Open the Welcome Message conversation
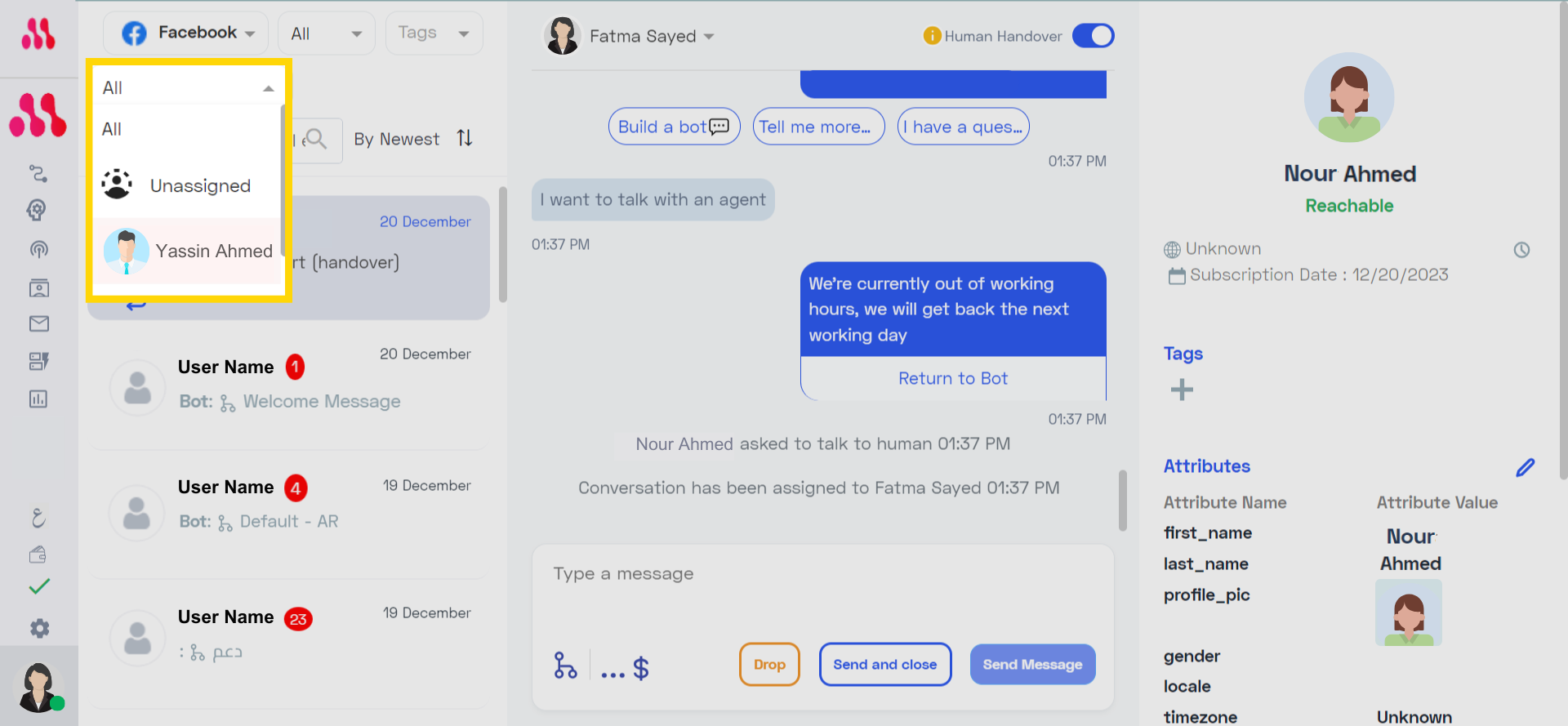 [289, 386]
